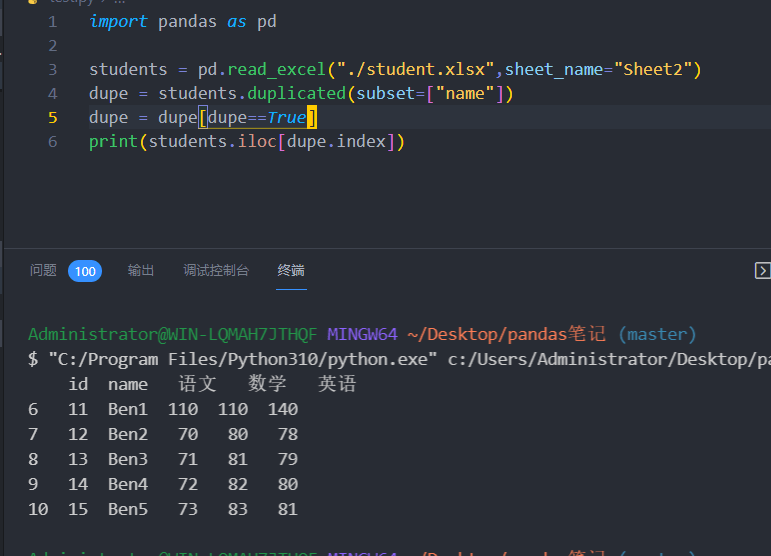Click line number 1 in the gutter

[x=52, y=21]
